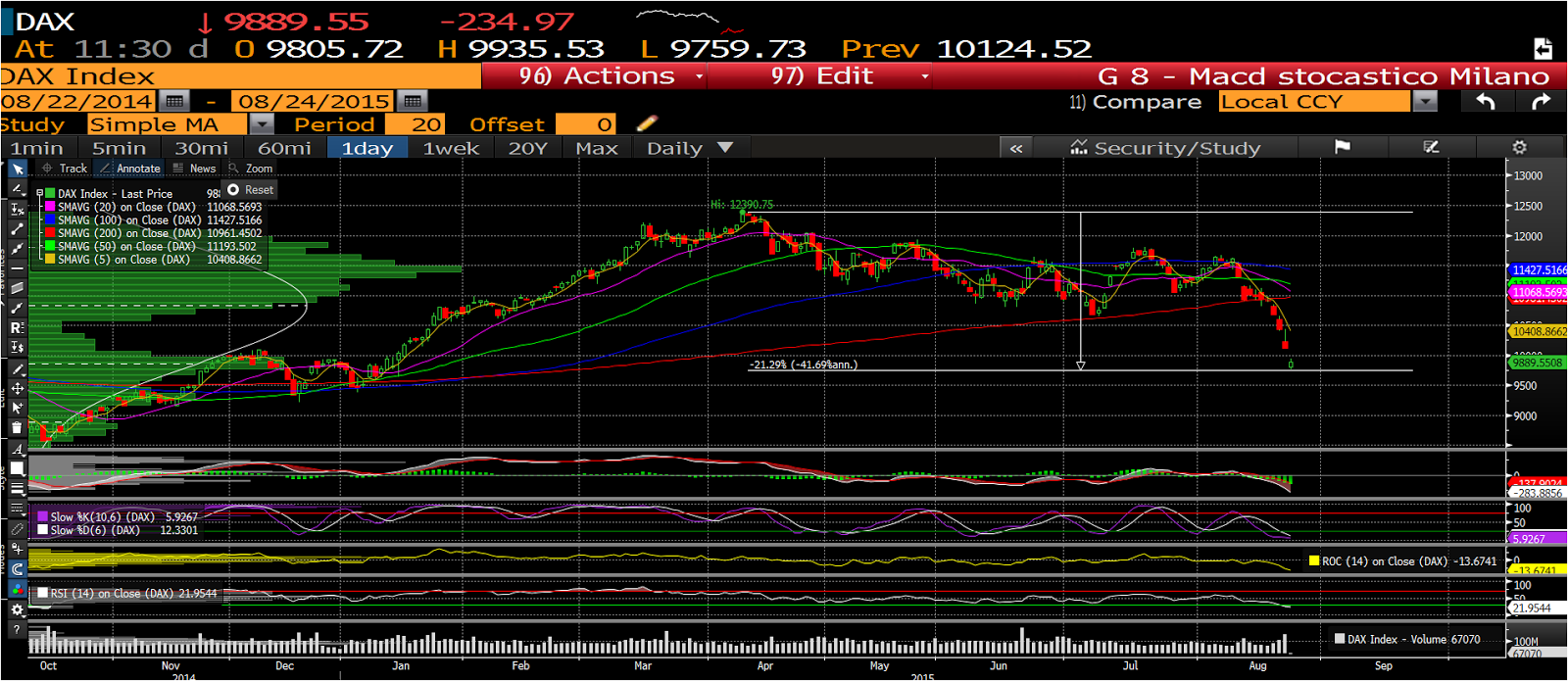The image size is (1568, 681).
Task: Select the move crosshair arrows tool
Action: (17, 388)
